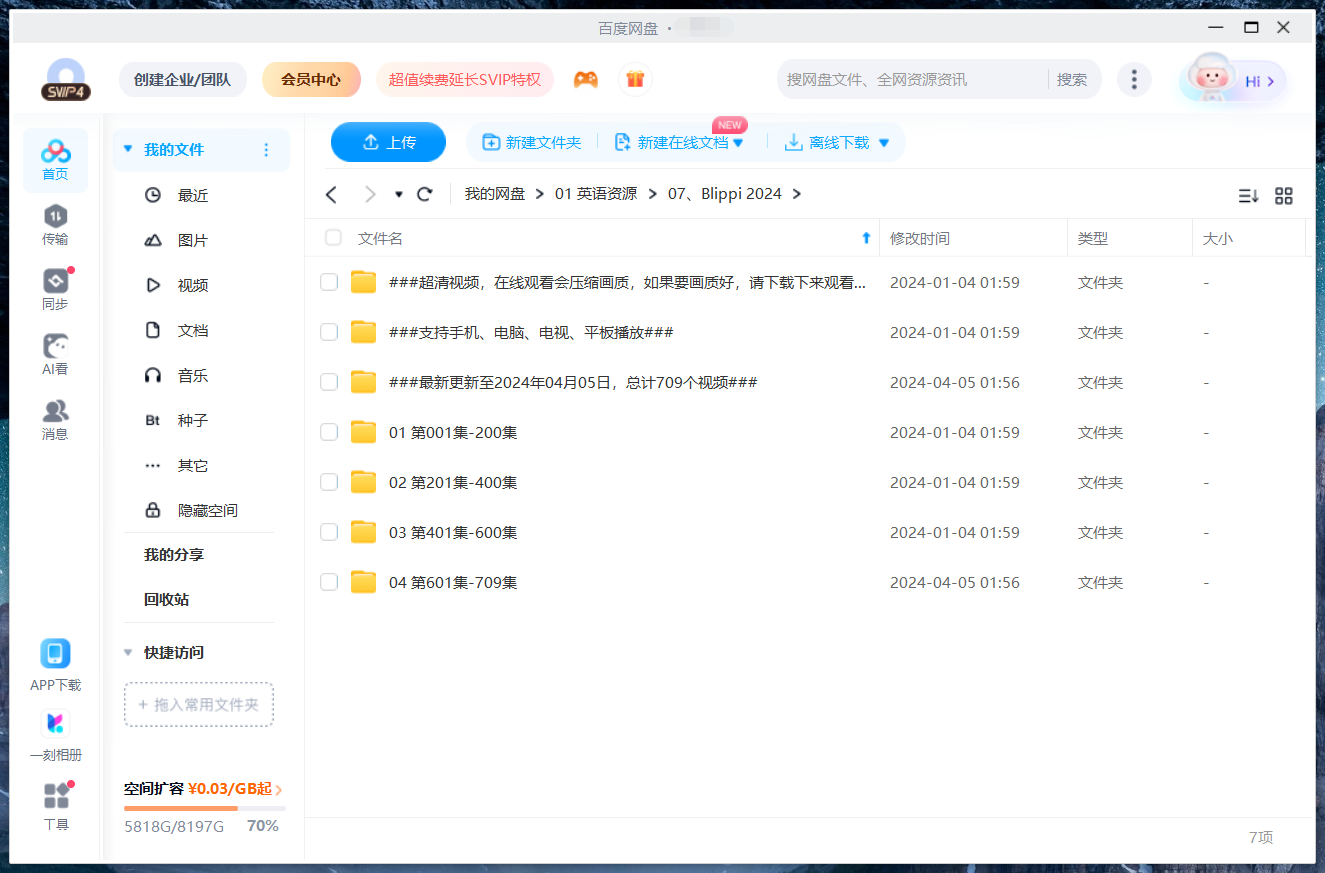Open 音乐 music category
Viewport: 1325px width, 873px height.
[x=193, y=375]
